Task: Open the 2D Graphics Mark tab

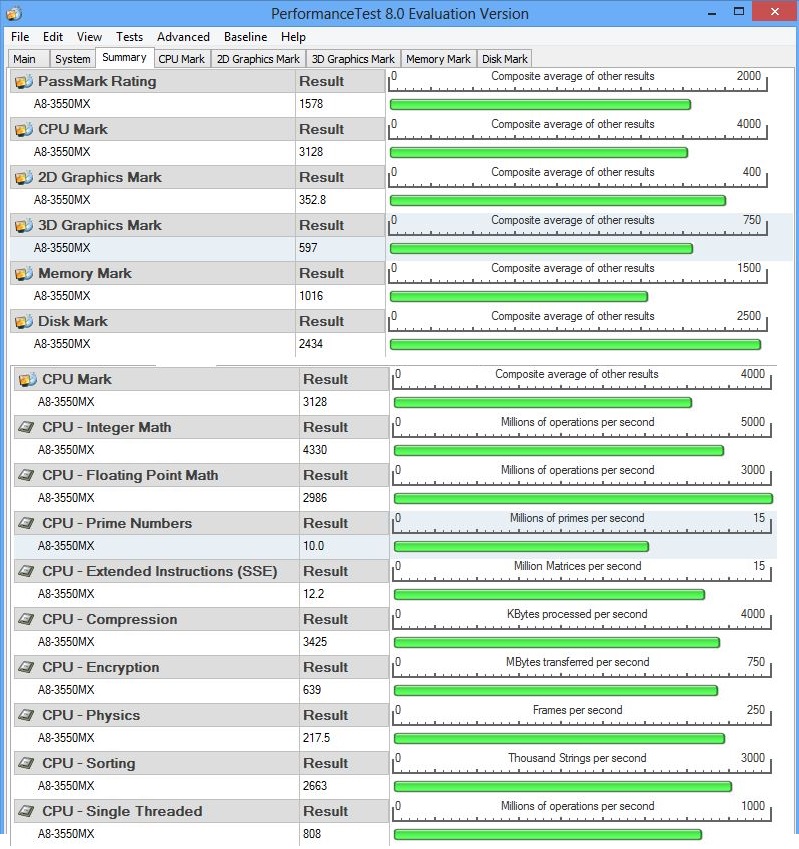Action: coord(258,59)
